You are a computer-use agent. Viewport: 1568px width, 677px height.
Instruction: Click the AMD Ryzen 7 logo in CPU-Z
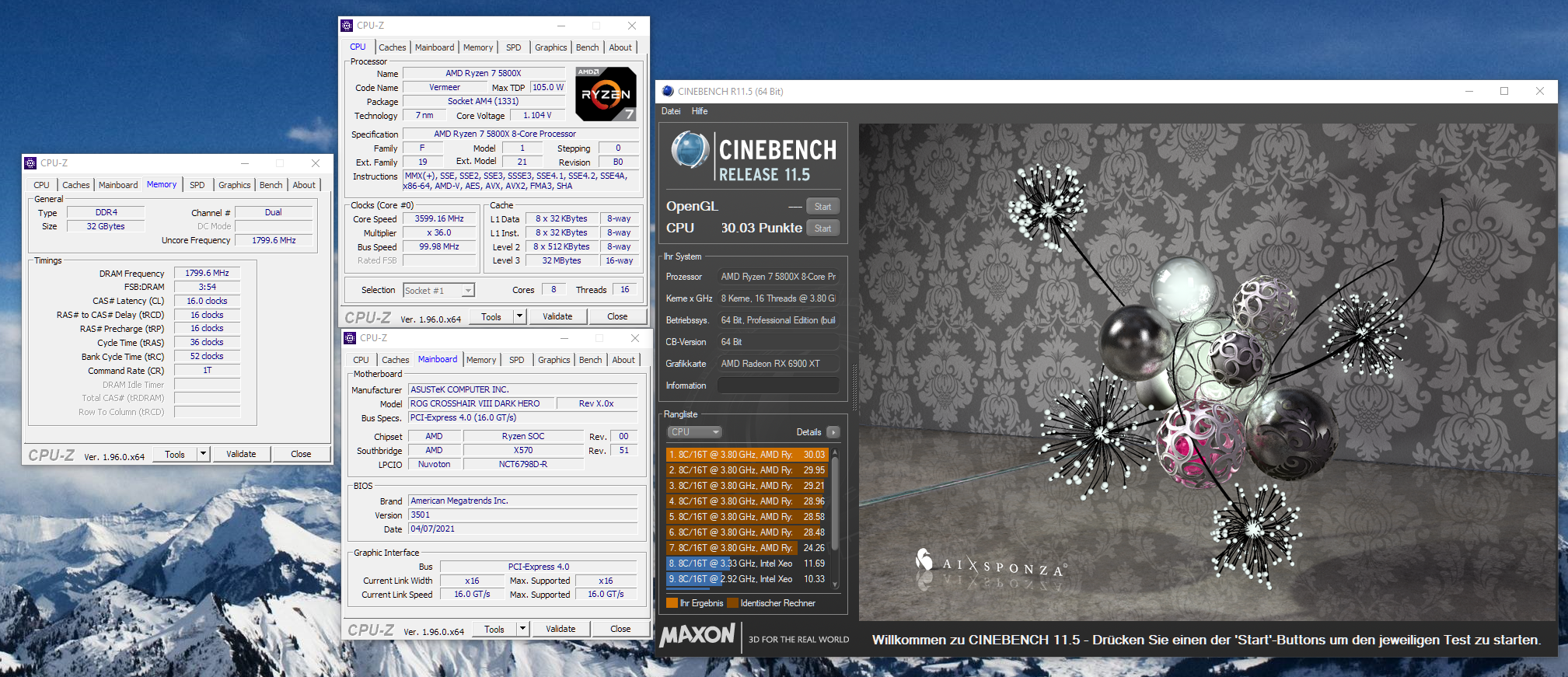pos(606,93)
